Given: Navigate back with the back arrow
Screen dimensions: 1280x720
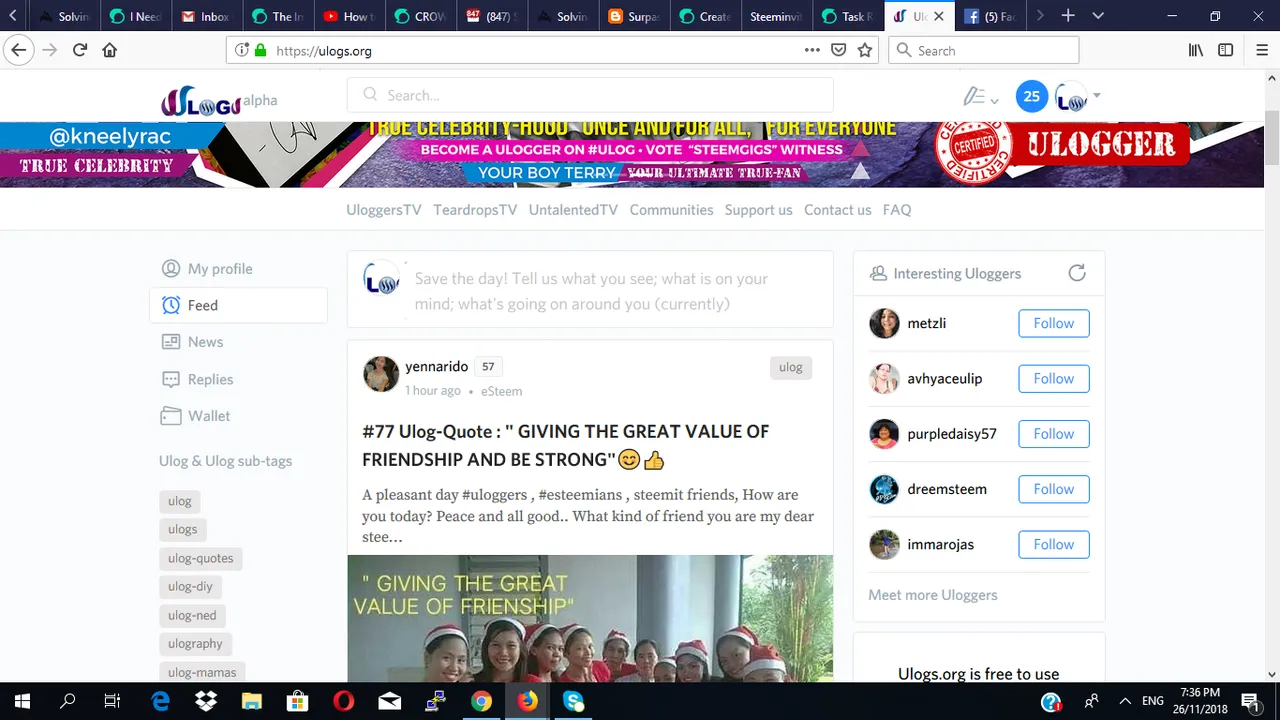Looking at the screenshot, I should tap(18, 50).
